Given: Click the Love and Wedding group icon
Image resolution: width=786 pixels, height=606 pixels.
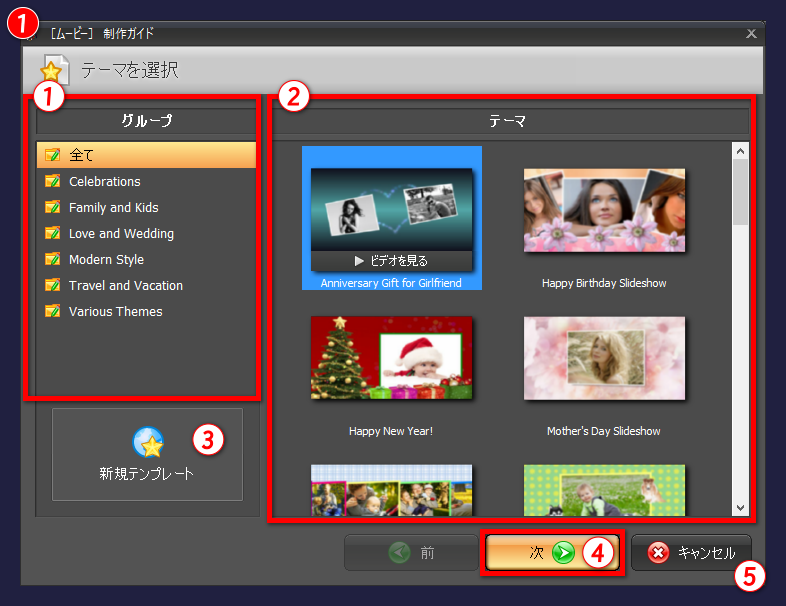Looking at the screenshot, I should [x=53, y=234].
